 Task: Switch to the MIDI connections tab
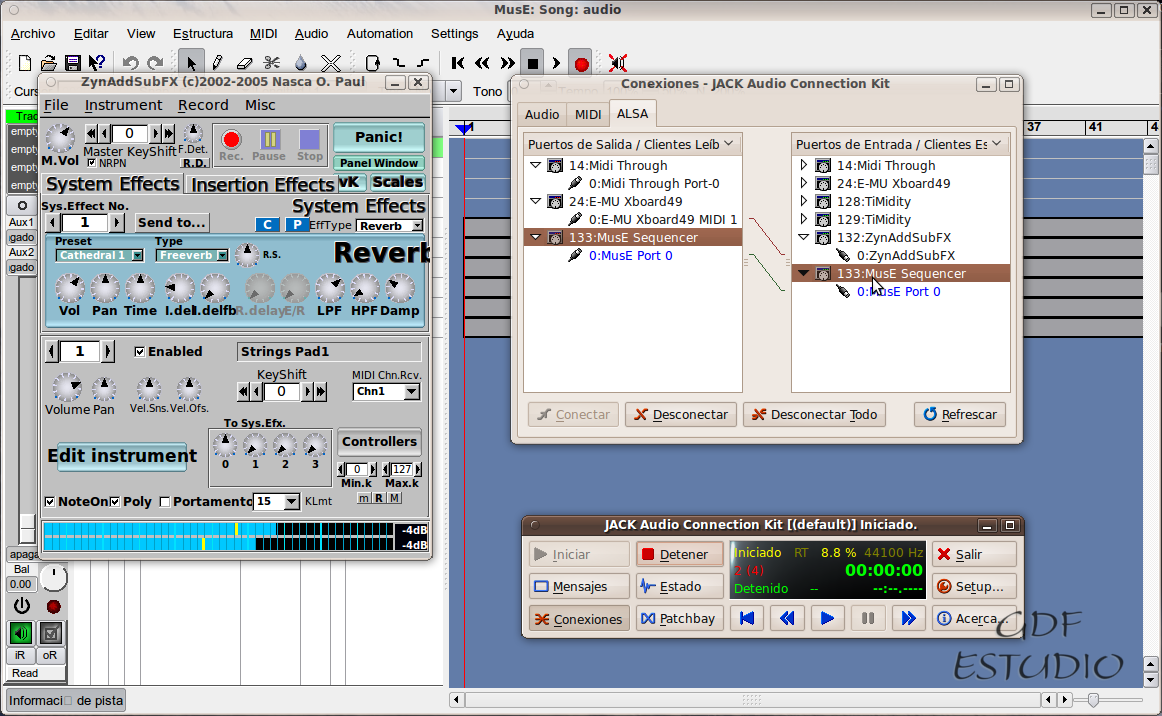(588, 115)
